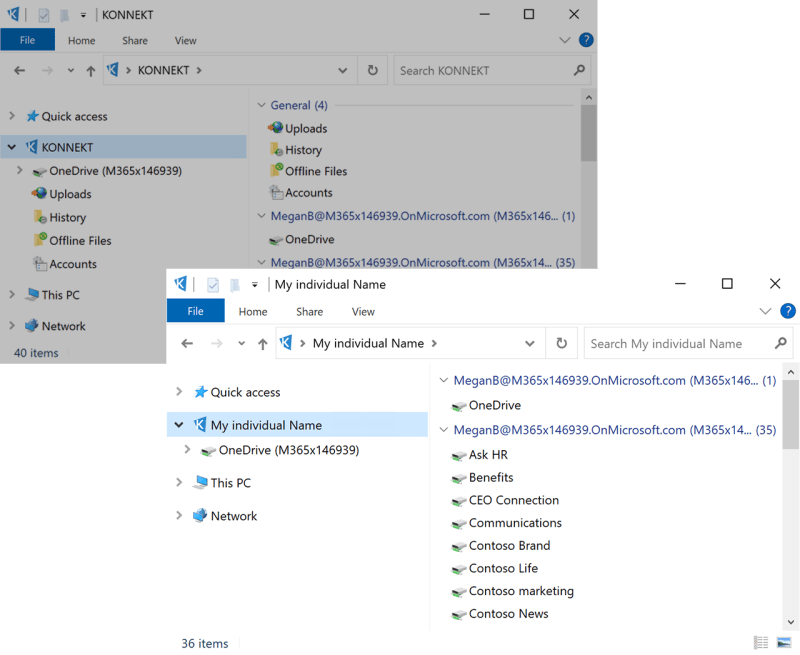Image resolution: width=800 pixels, height=655 pixels.
Task: Open Communications drive
Action: [507, 523]
